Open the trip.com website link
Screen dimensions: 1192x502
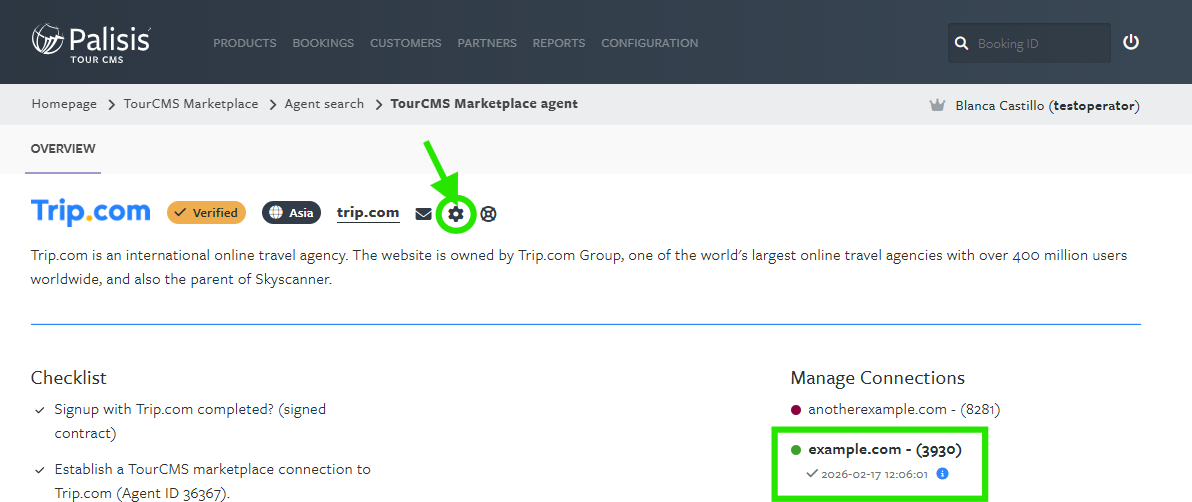(368, 213)
